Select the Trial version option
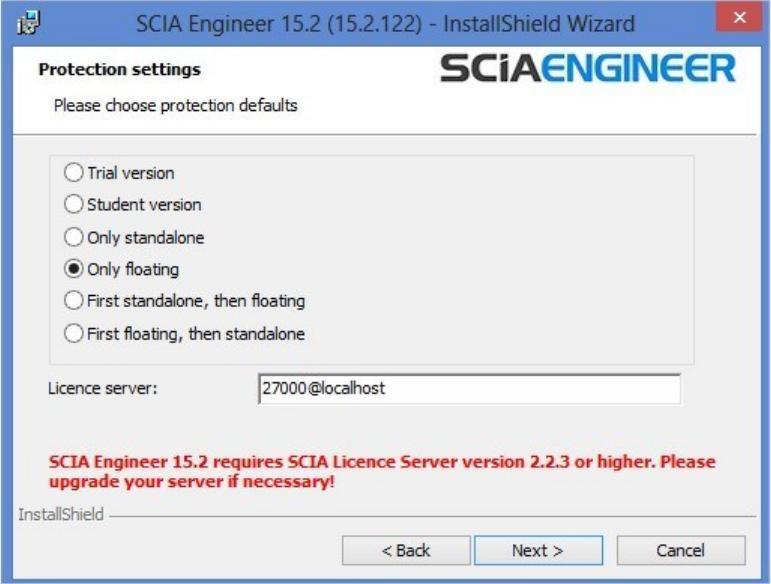Screen dimensions: 771x584 [x=119, y=173]
